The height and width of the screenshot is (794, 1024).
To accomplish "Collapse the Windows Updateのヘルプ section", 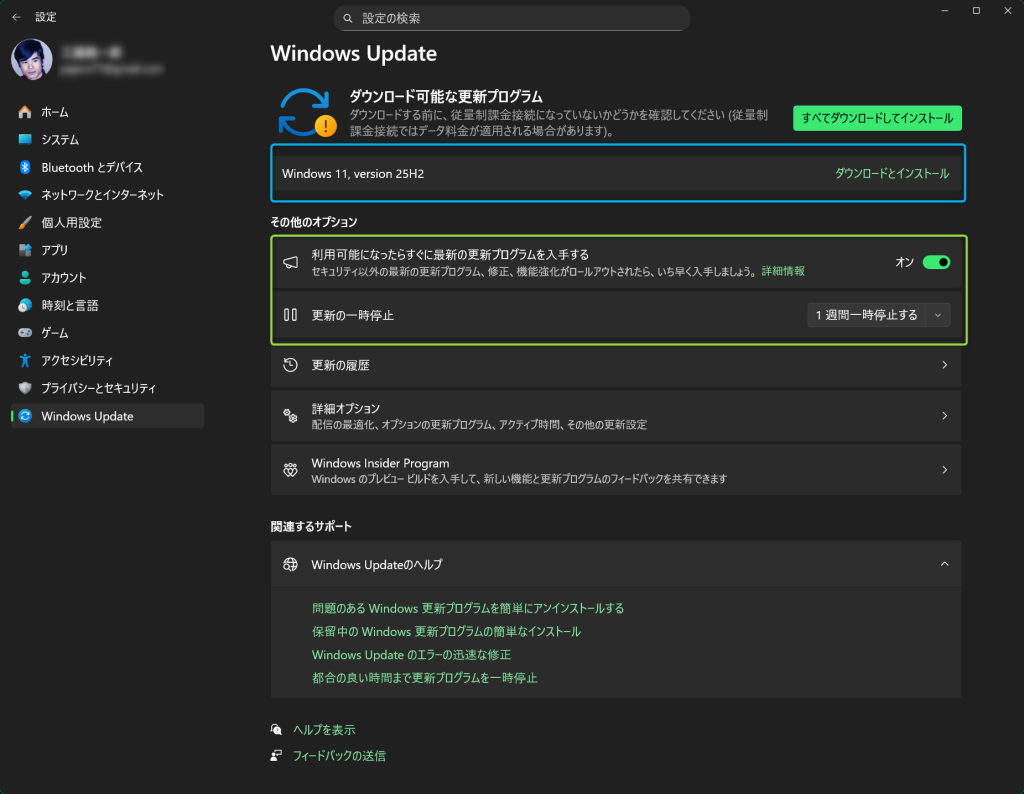I will (944, 564).
